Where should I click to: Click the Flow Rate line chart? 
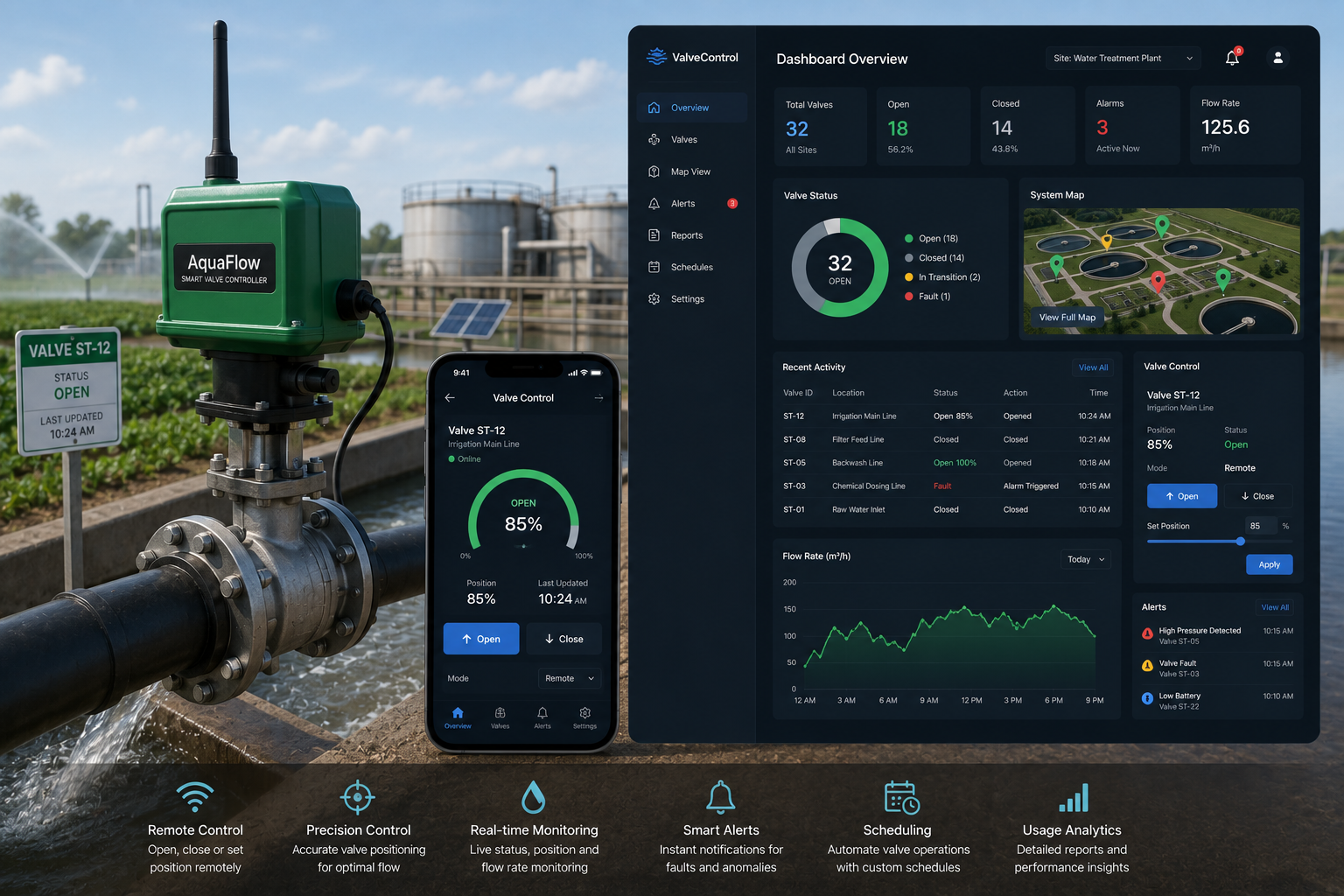[x=948, y=636]
